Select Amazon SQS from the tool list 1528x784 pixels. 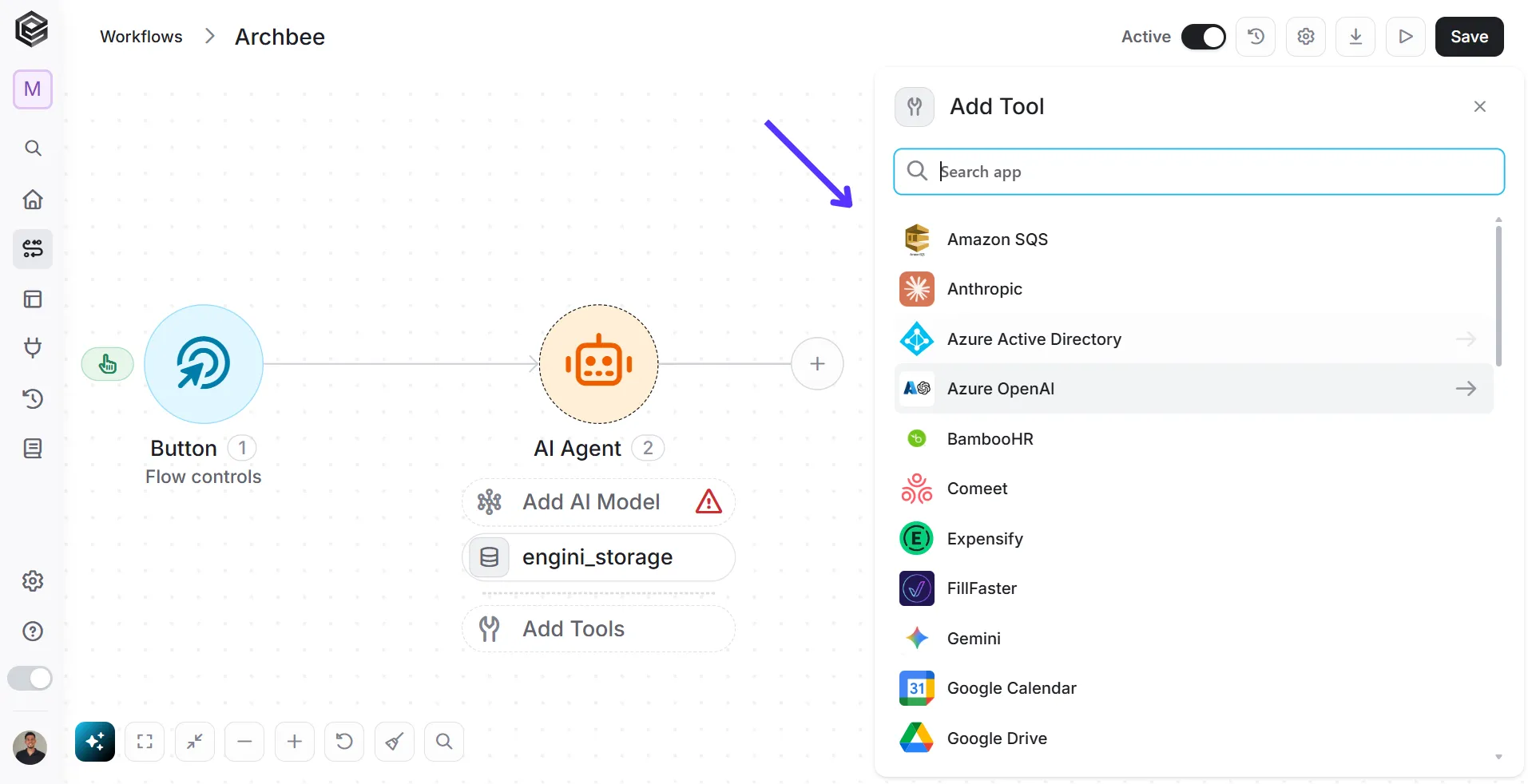[1193, 240]
